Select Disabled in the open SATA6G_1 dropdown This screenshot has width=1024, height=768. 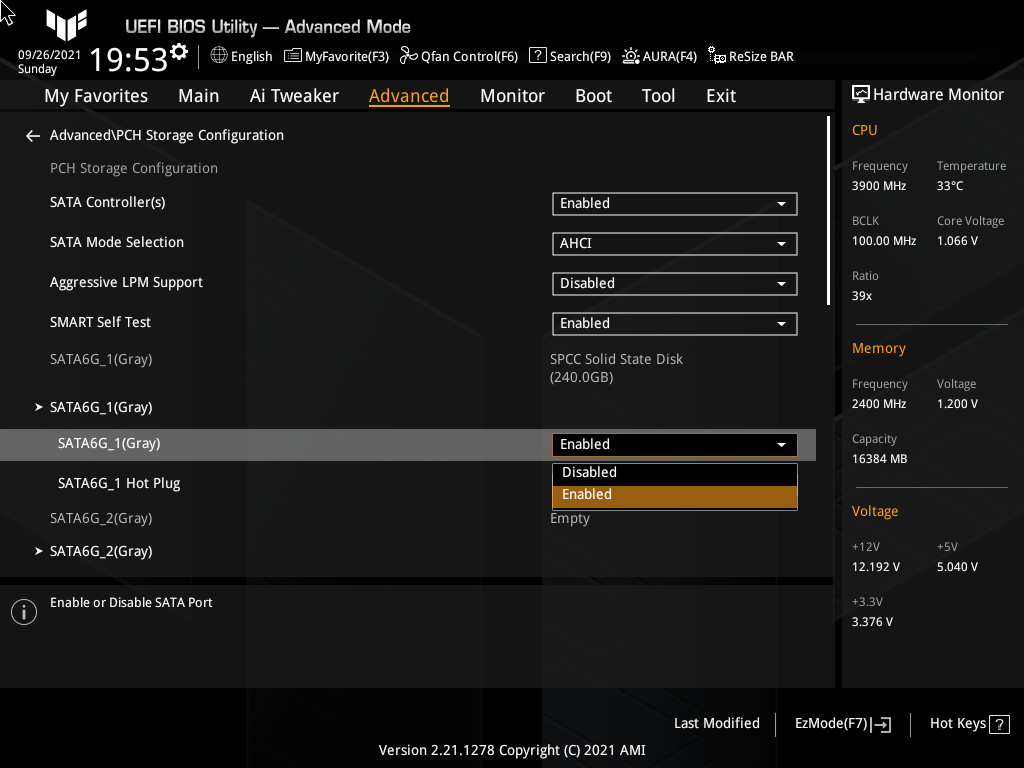coord(674,472)
